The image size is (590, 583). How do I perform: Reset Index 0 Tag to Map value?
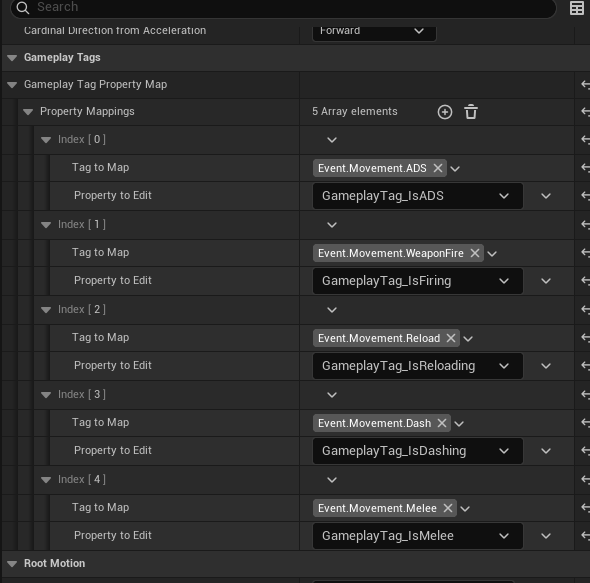(x=585, y=167)
